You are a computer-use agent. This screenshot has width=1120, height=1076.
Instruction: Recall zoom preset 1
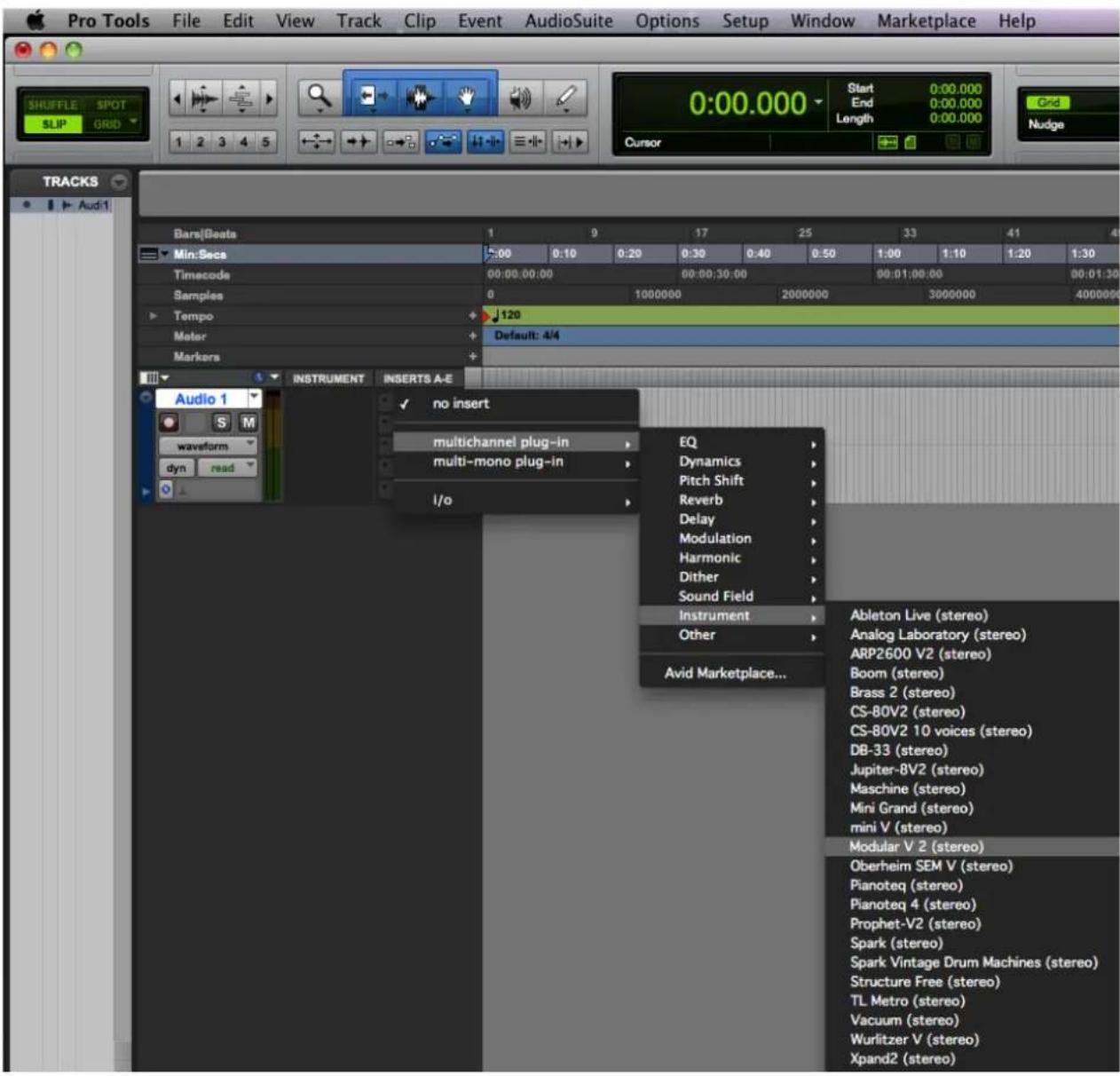179,141
